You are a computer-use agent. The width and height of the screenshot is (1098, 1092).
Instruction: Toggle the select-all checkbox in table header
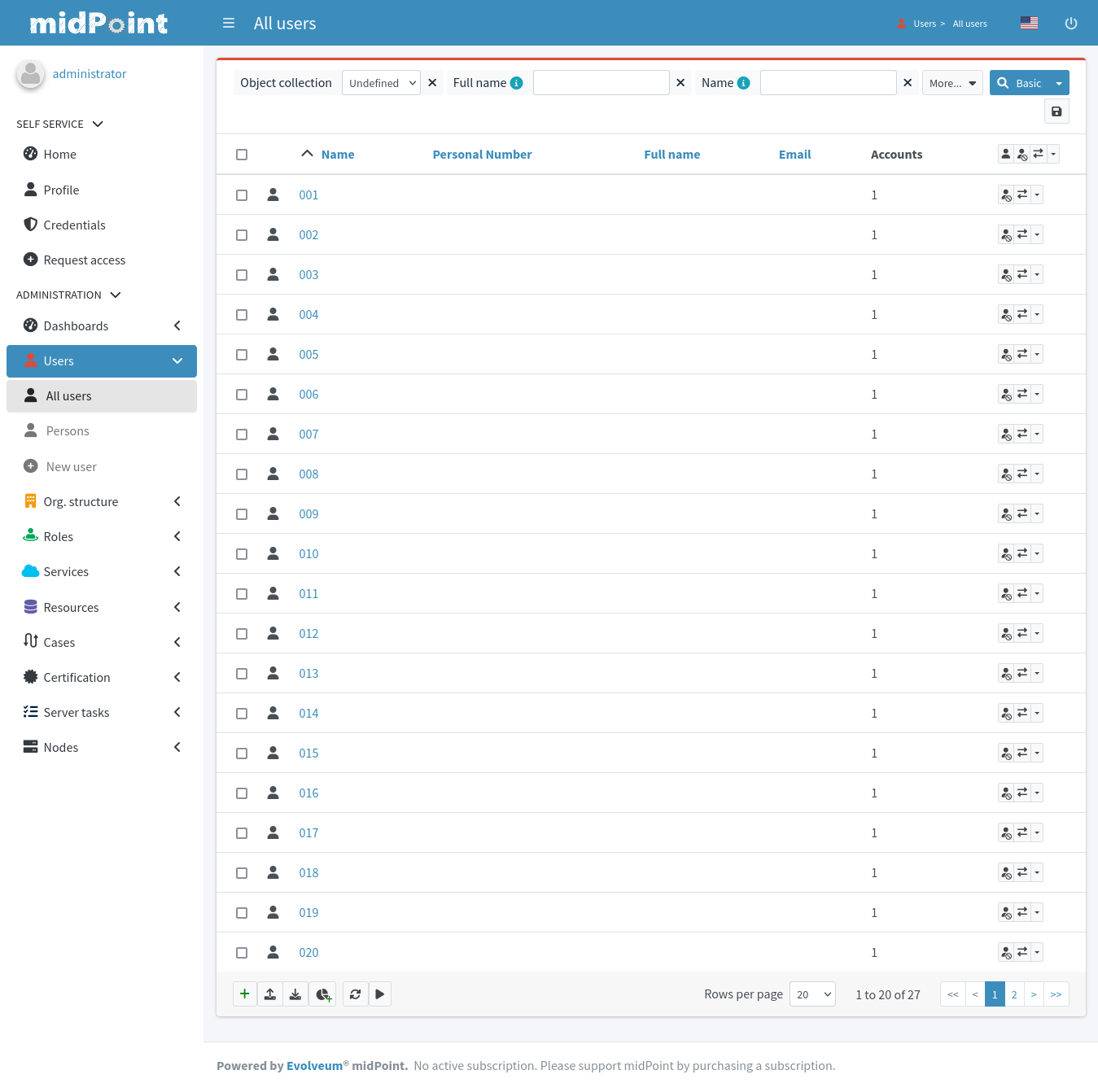point(242,155)
